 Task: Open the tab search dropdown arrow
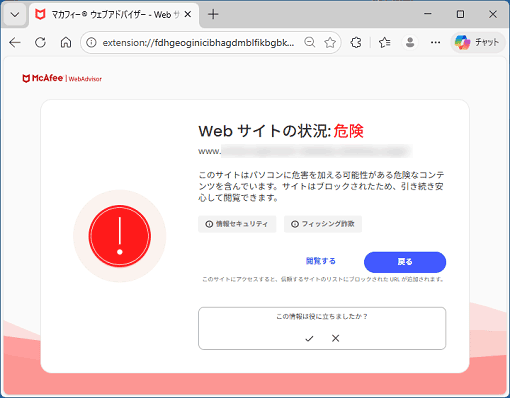pyautogui.click(x=15, y=15)
